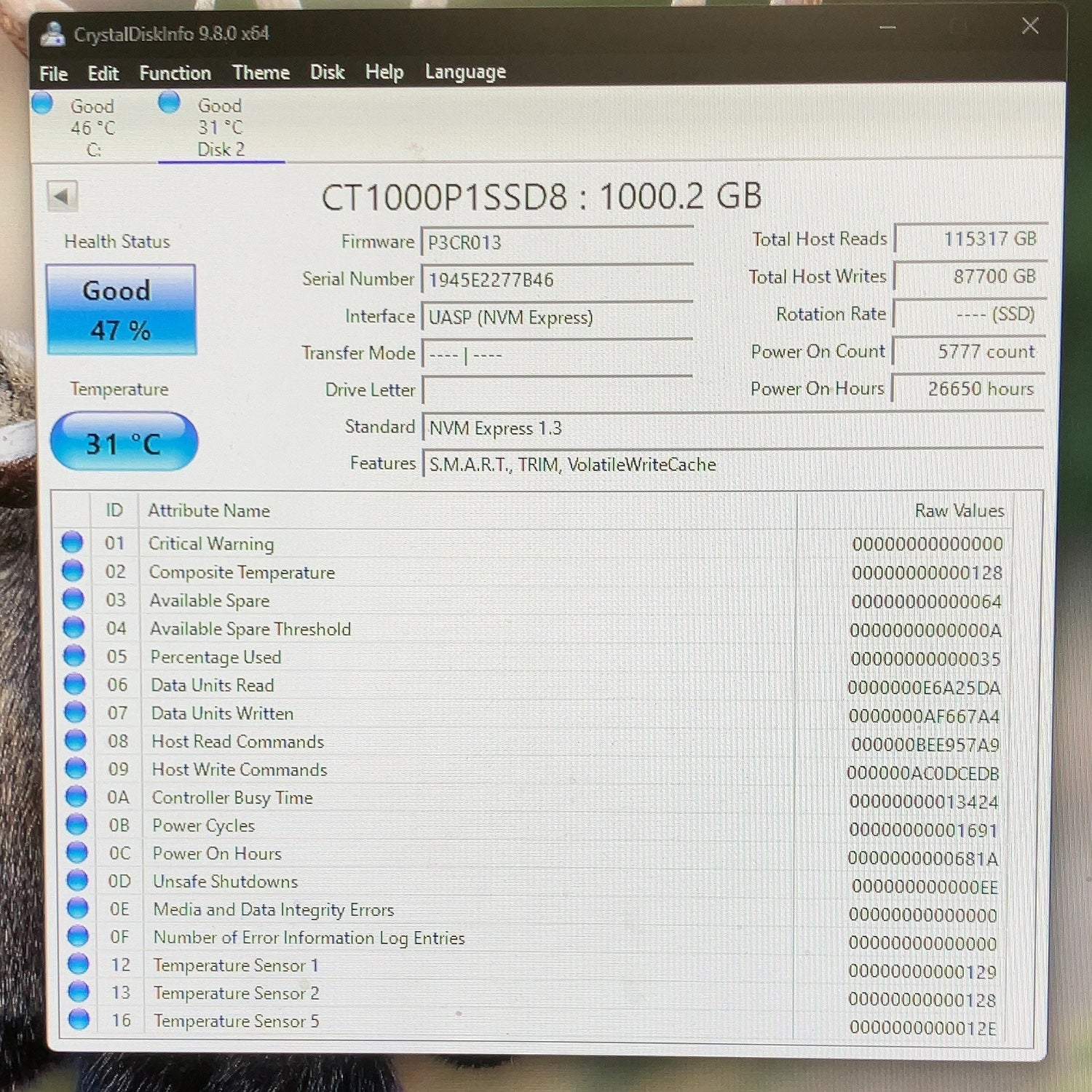This screenshot has width=1092, height=1092.
Task: Select the Power Cycles attribute name
Action: tap(204, 826)
